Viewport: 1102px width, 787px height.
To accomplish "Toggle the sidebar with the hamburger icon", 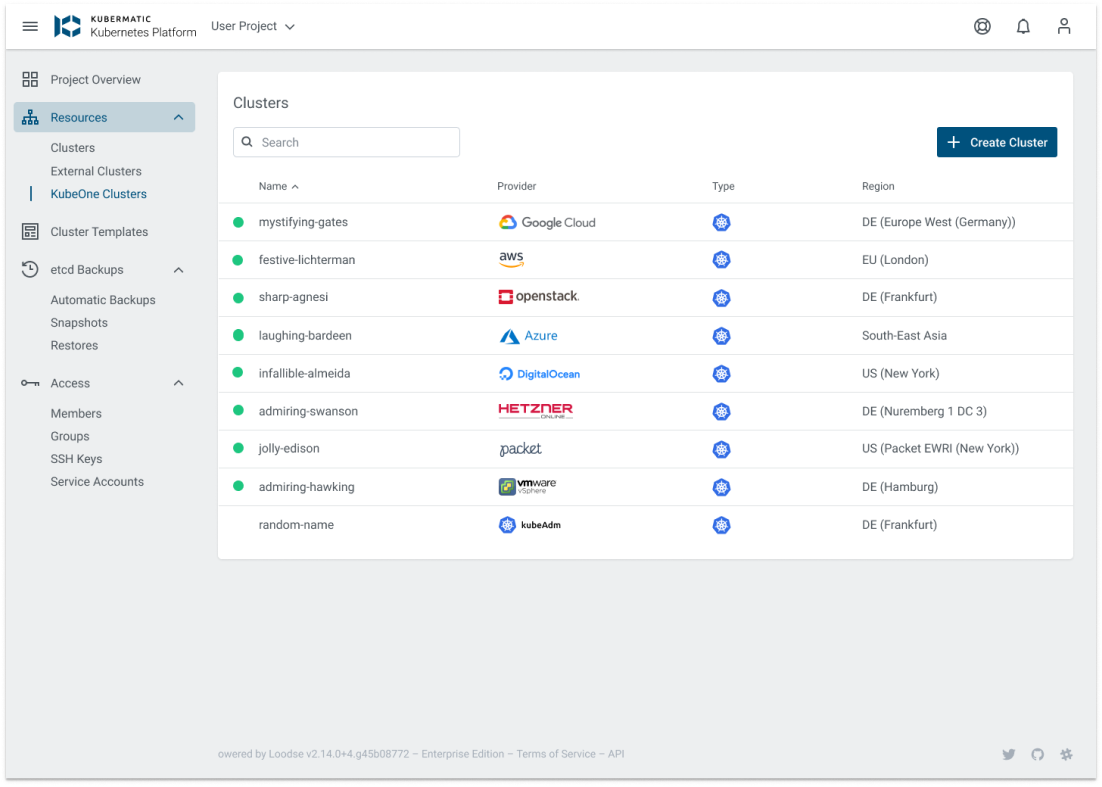I will pos(29,26).
